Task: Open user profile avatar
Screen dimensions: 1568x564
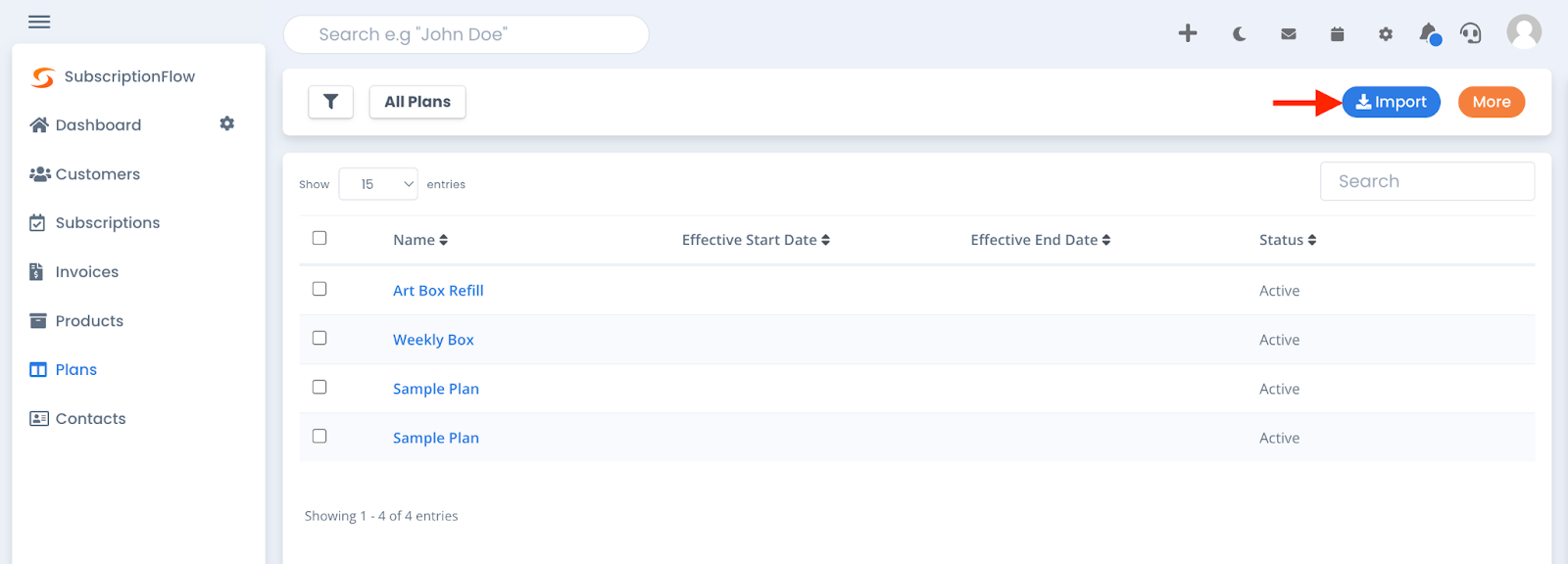Action: point(1524,32)
